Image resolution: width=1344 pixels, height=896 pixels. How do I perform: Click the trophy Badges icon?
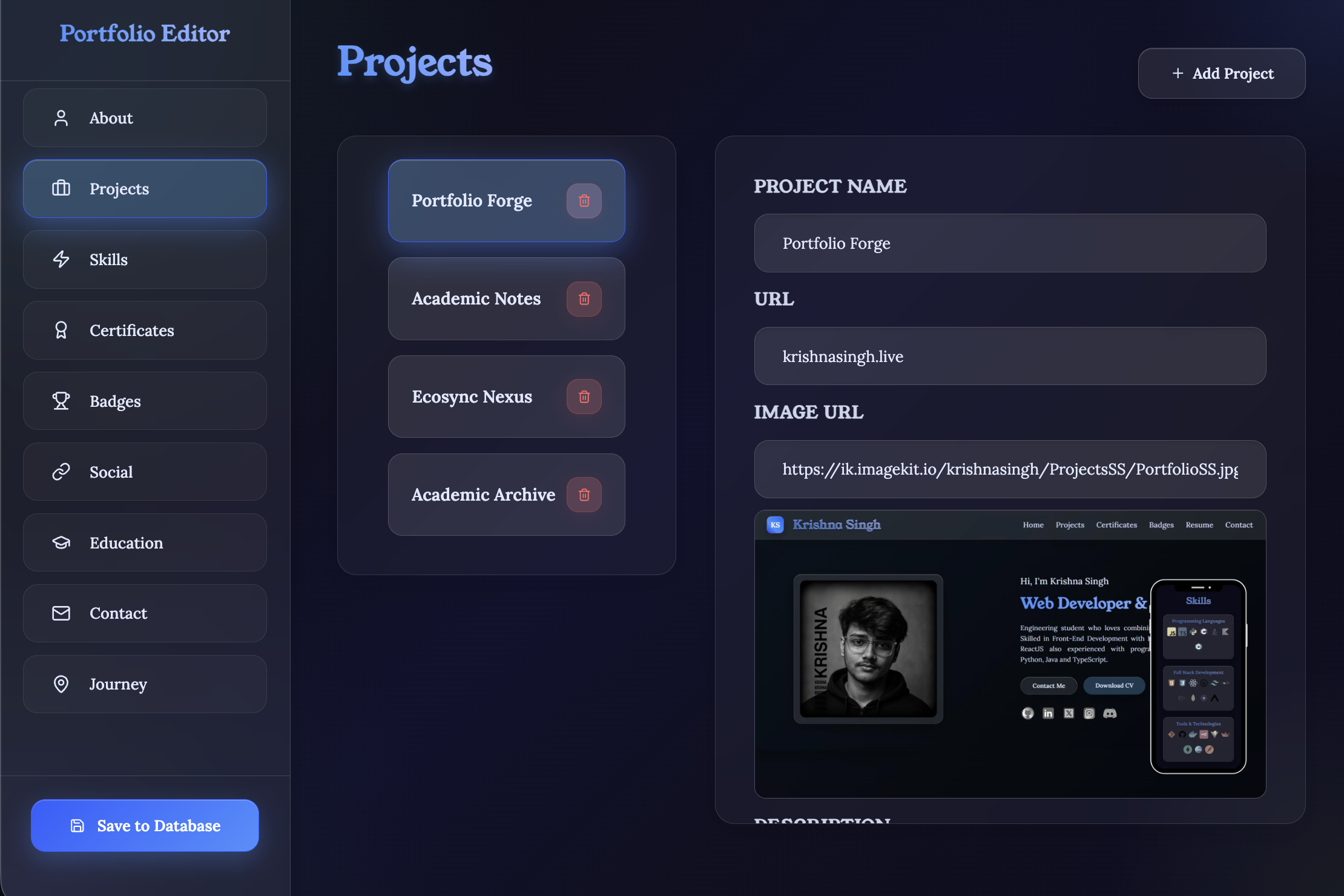tap(61, 401)
